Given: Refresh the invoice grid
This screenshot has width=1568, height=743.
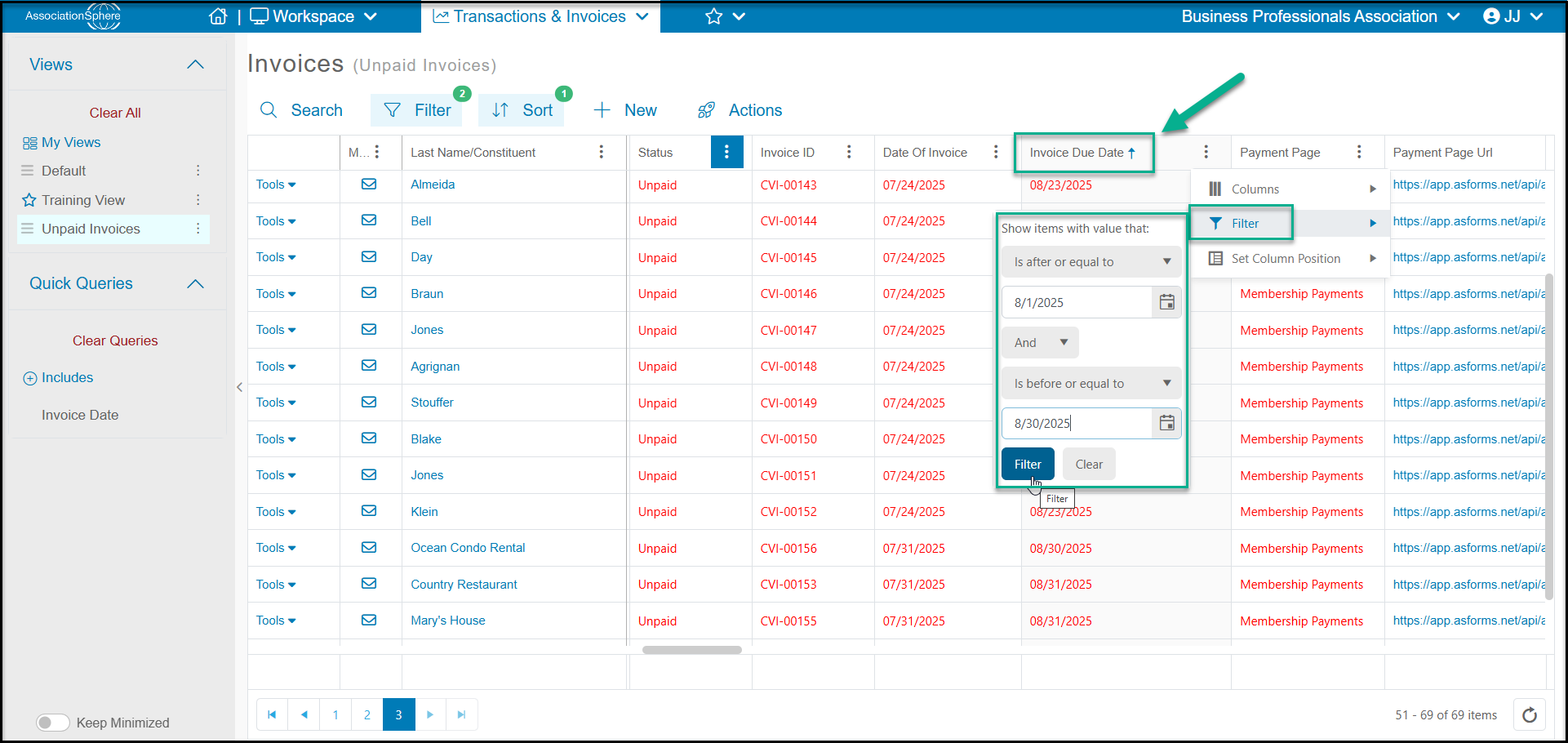Looking at the screenshot, I should [x=1530, y=715].
